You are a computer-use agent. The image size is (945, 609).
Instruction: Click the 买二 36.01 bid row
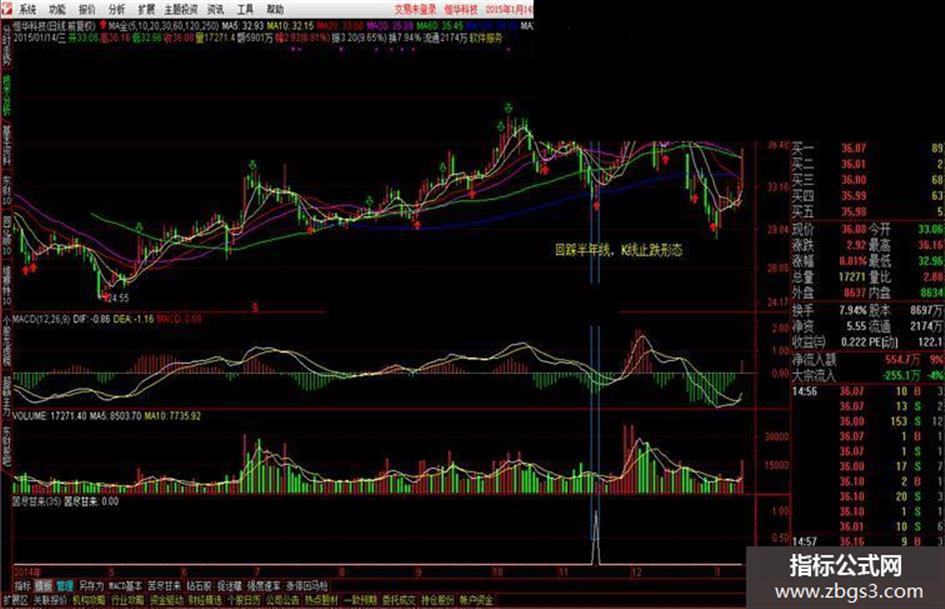(867, 164)
